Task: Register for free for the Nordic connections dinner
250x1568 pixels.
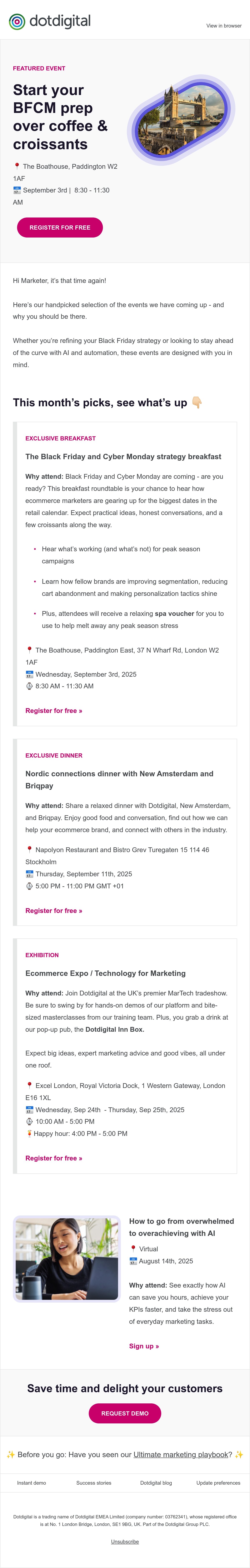Action: click(54, 911)
